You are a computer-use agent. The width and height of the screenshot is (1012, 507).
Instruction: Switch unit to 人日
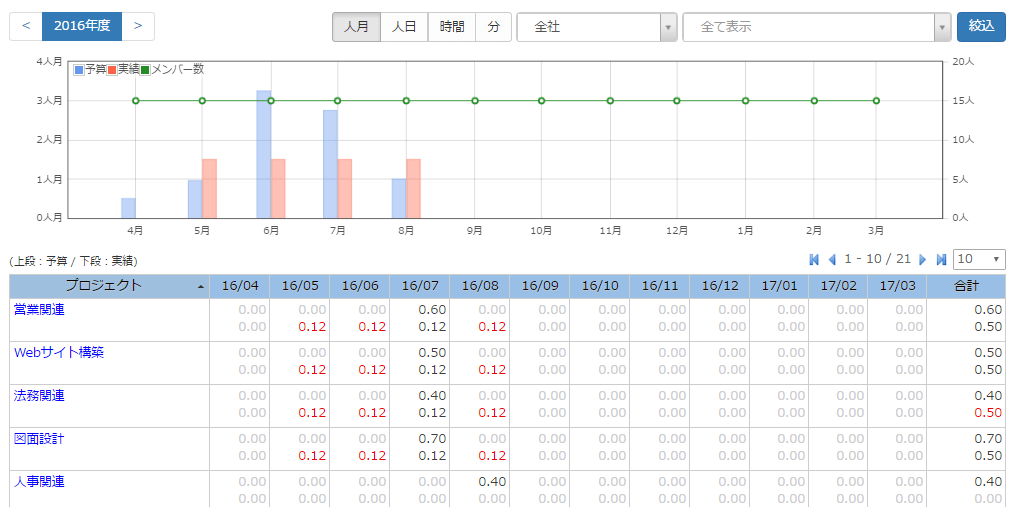click(404, 27)
